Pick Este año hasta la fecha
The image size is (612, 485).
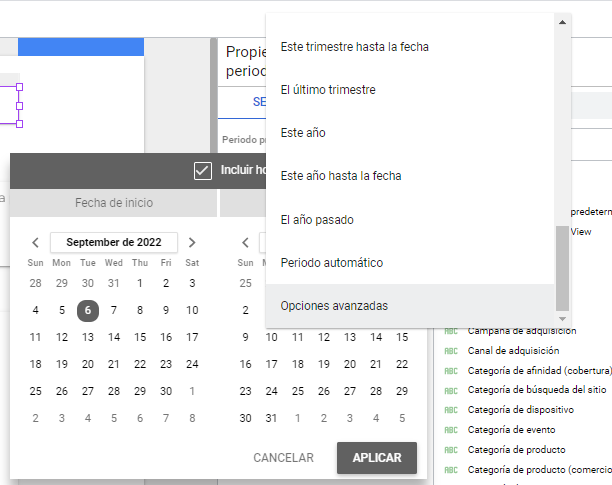click(x=341, y=176)
